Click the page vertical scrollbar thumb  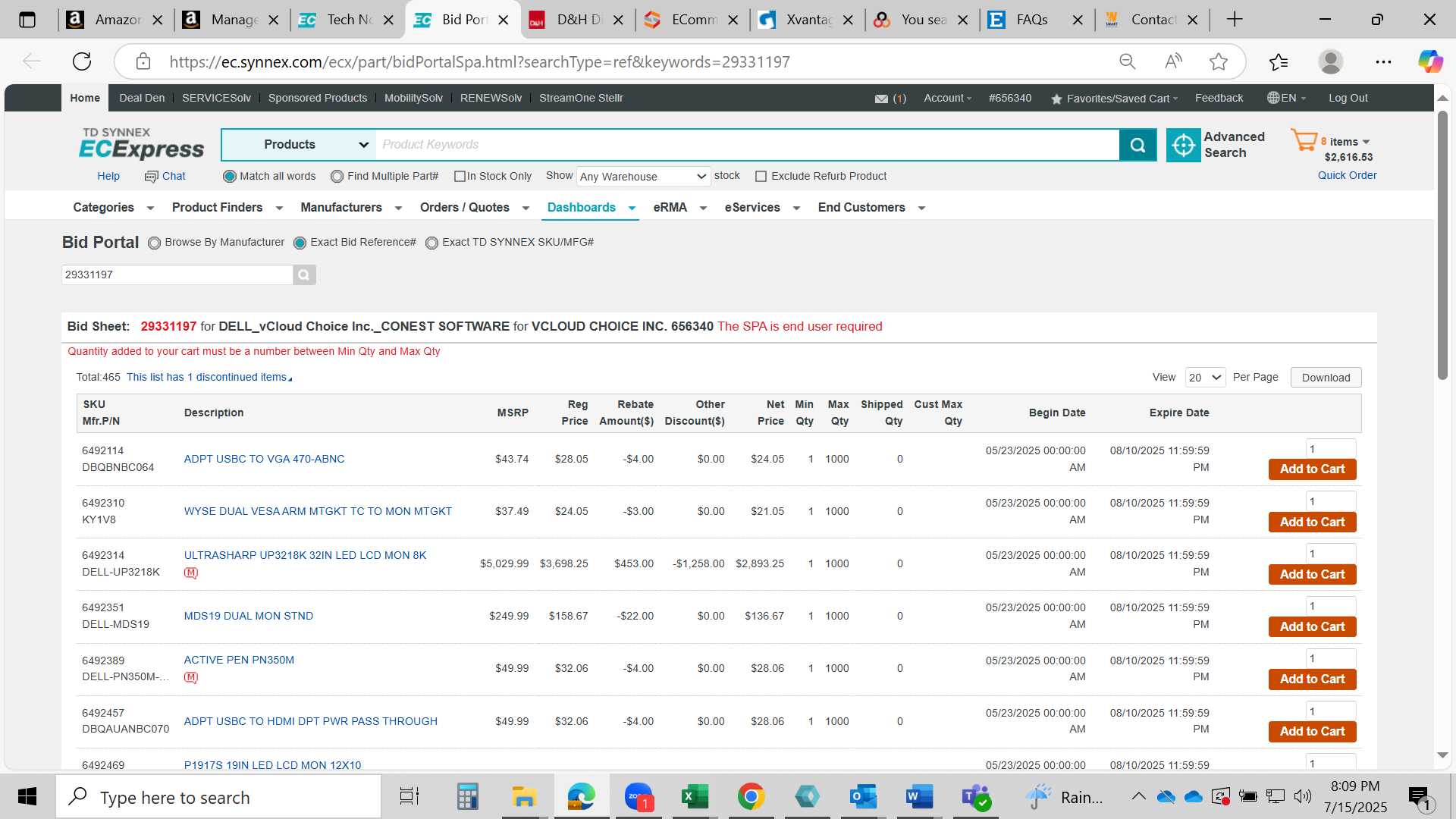click(1442, 246)
